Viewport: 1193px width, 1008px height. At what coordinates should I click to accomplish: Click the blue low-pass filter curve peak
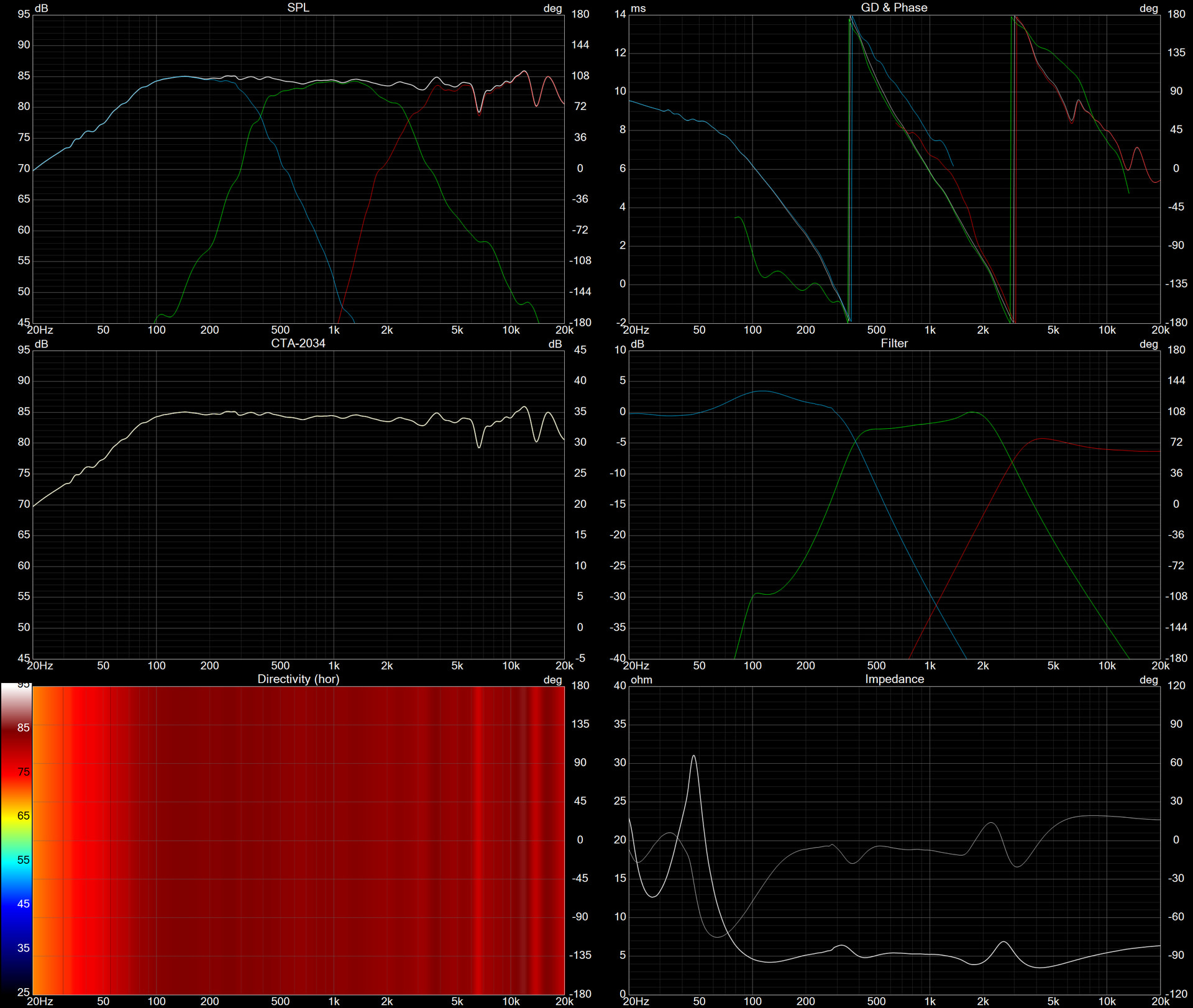pos(762,392)
